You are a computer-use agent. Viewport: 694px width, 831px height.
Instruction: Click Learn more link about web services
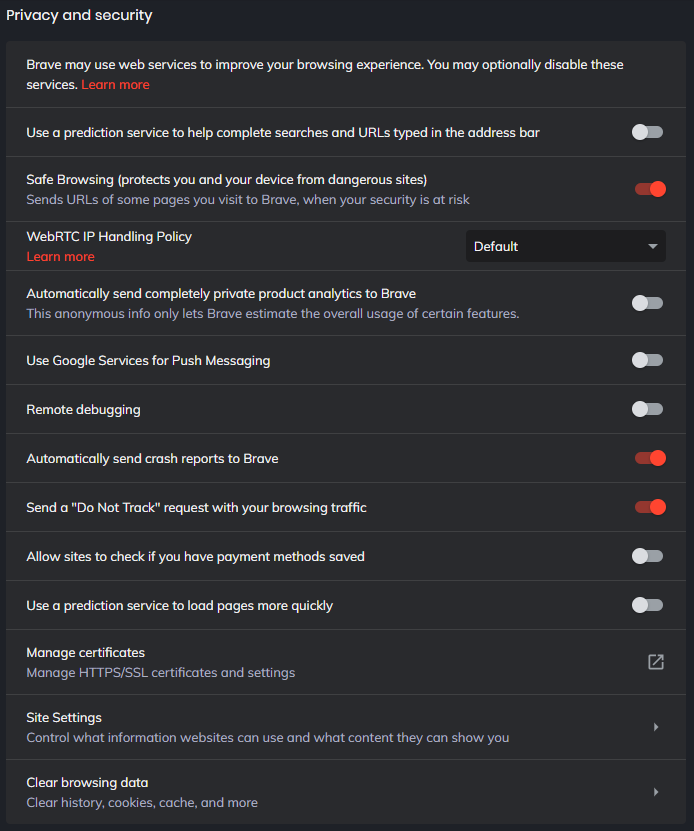pos(115,85)
